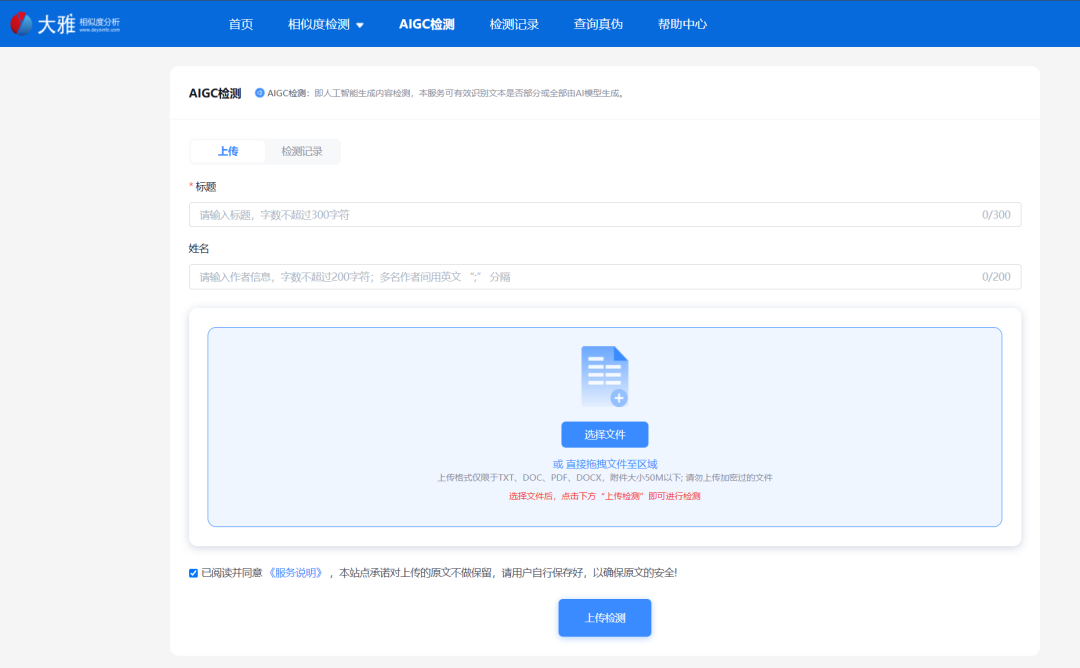Click the 选择文件 button
Image resolution: width=1080 pixels, height=668 pixels.
604,434
